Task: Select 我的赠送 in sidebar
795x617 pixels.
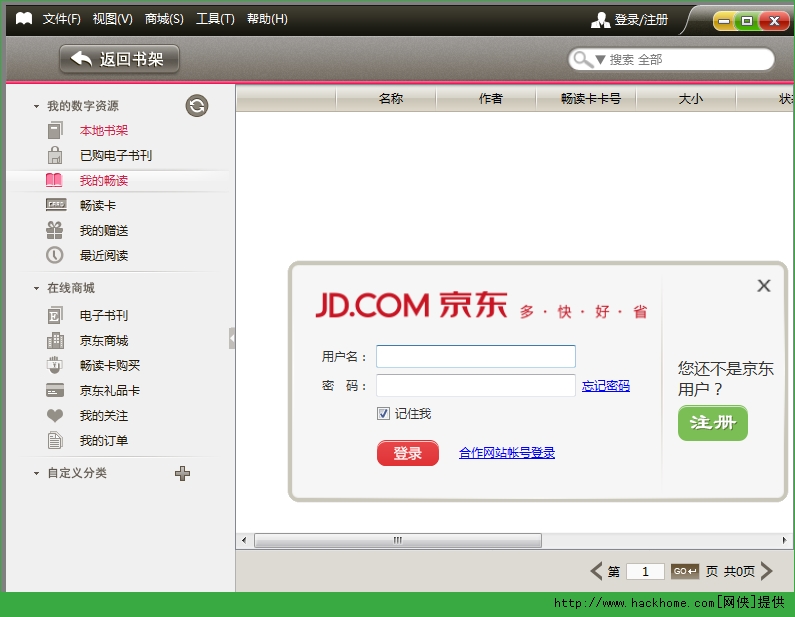Action: point(103,231)
